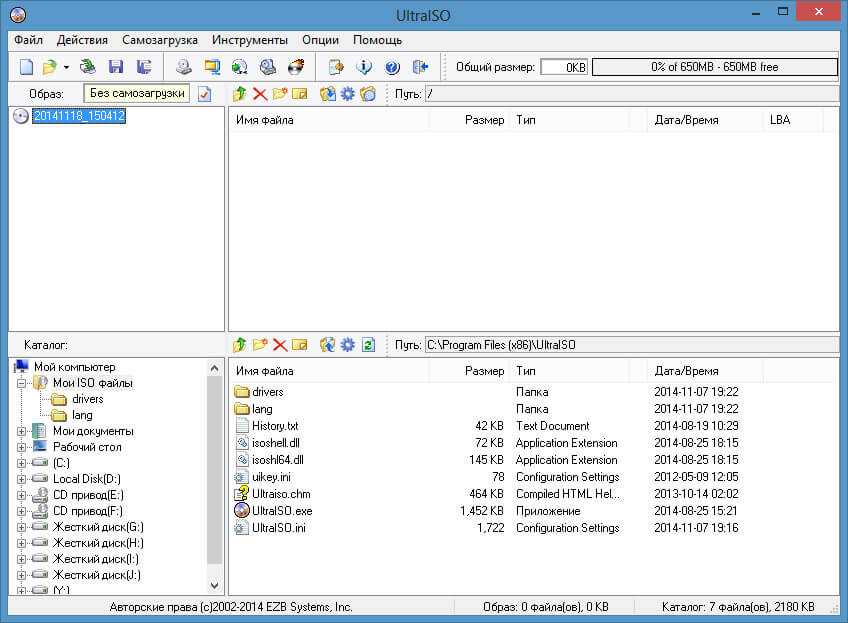Expand the Local Disk(D:) tree node
The width and height of the screenshot is (848, 623).
[22, 479]
